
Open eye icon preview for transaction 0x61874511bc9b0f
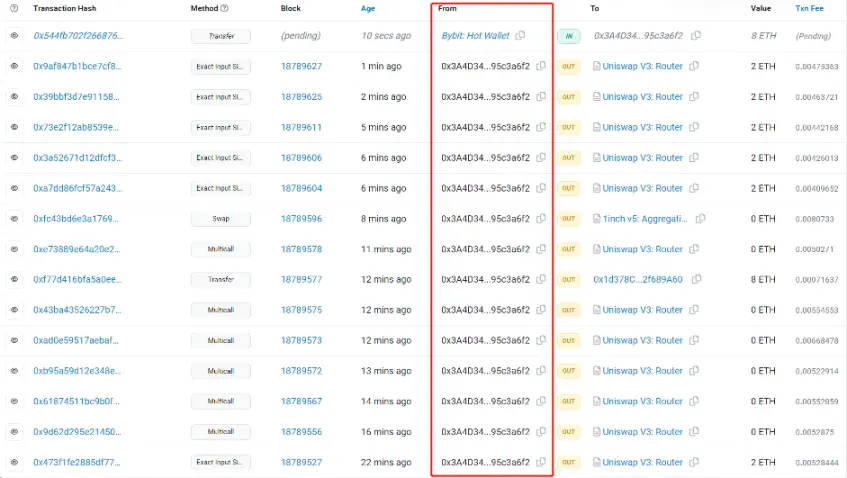click(14, 401)
